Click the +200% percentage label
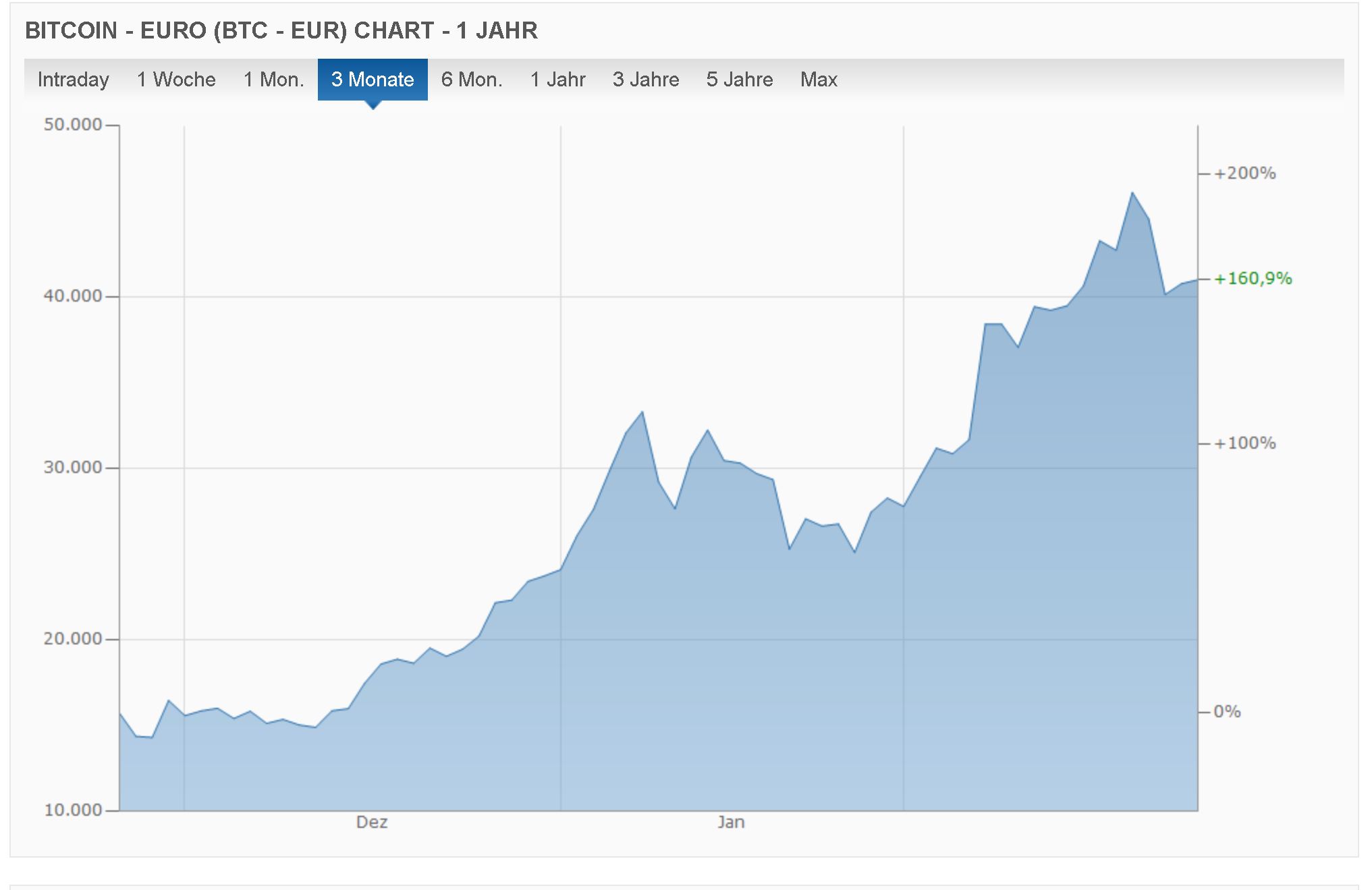Image resolution: width=1372 pixels, height=890 pixels. click(x=1245, y=173)
